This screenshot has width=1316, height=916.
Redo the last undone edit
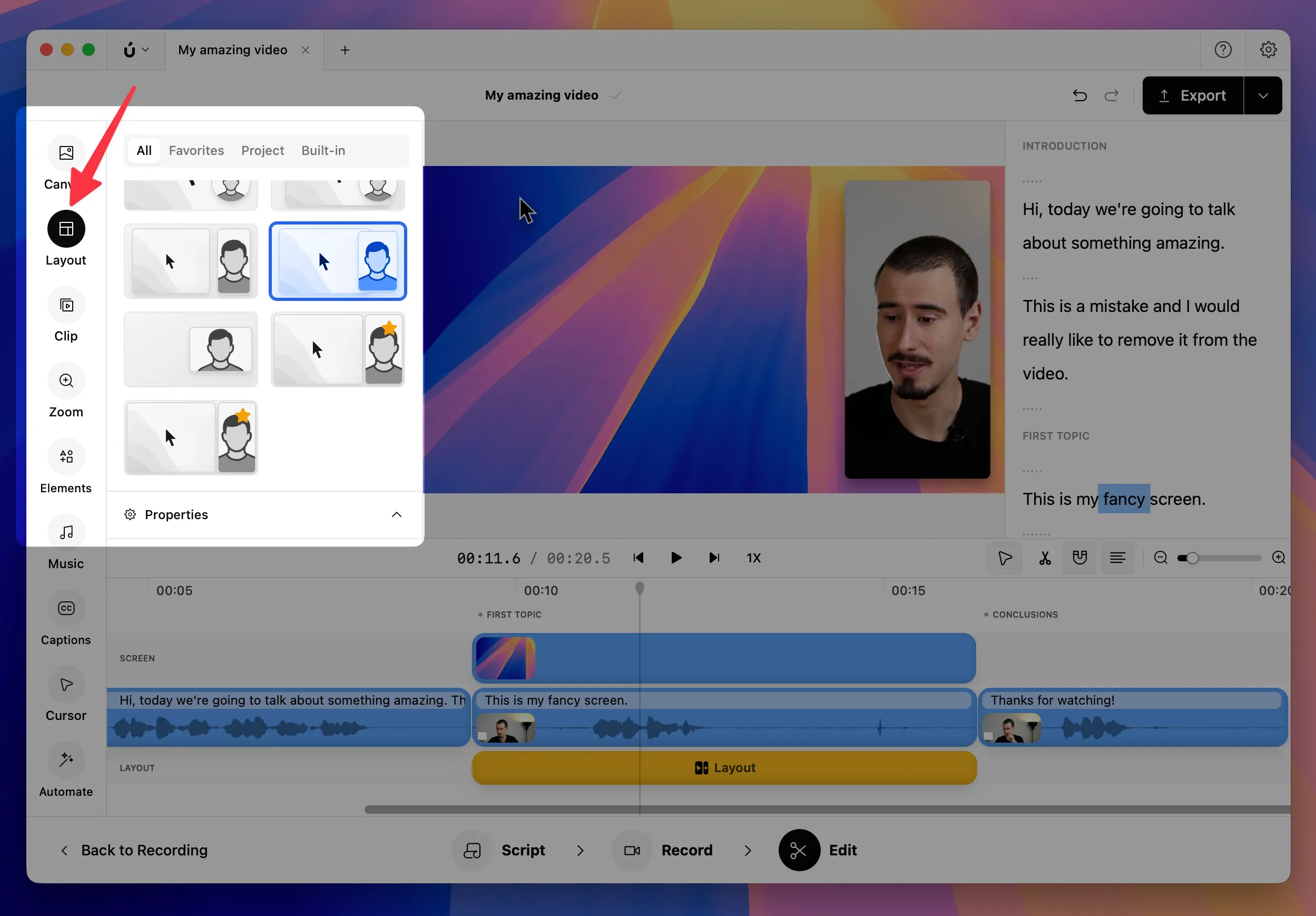(1112, 95)
